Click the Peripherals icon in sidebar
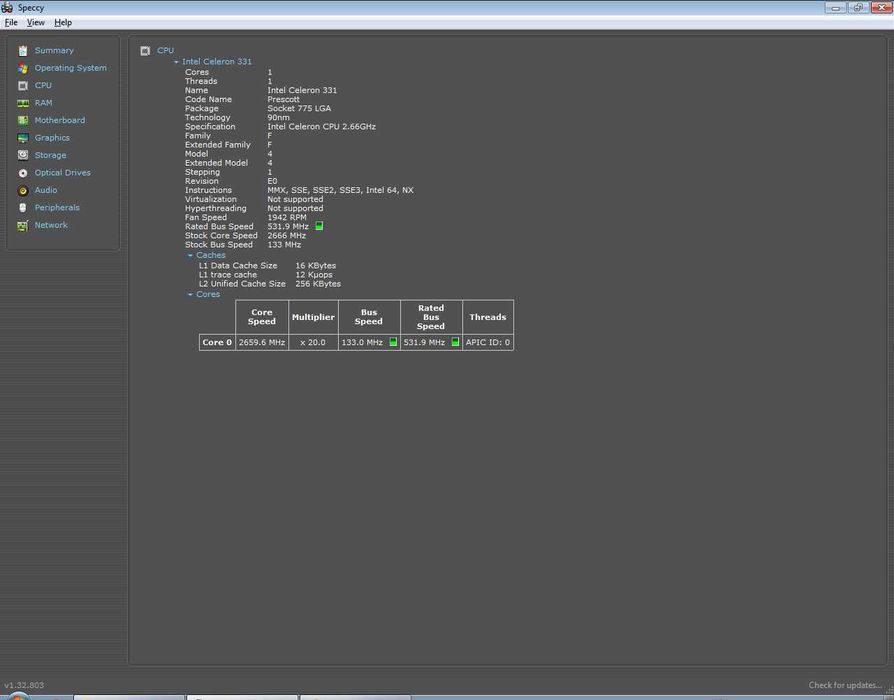The width and height of the screenshot is (894, 700). (x=23, y=208)
